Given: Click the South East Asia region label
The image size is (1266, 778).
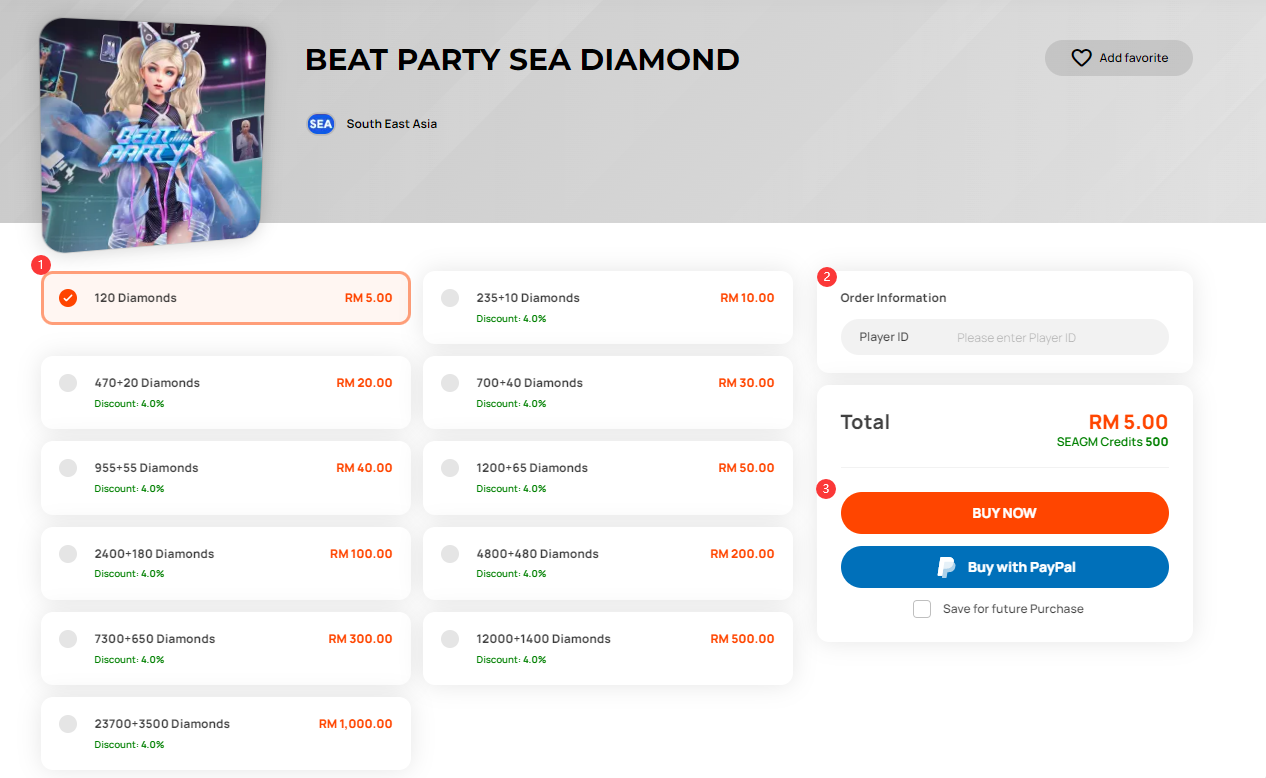Looking at the screenshot, I should (x=392, y=124).
